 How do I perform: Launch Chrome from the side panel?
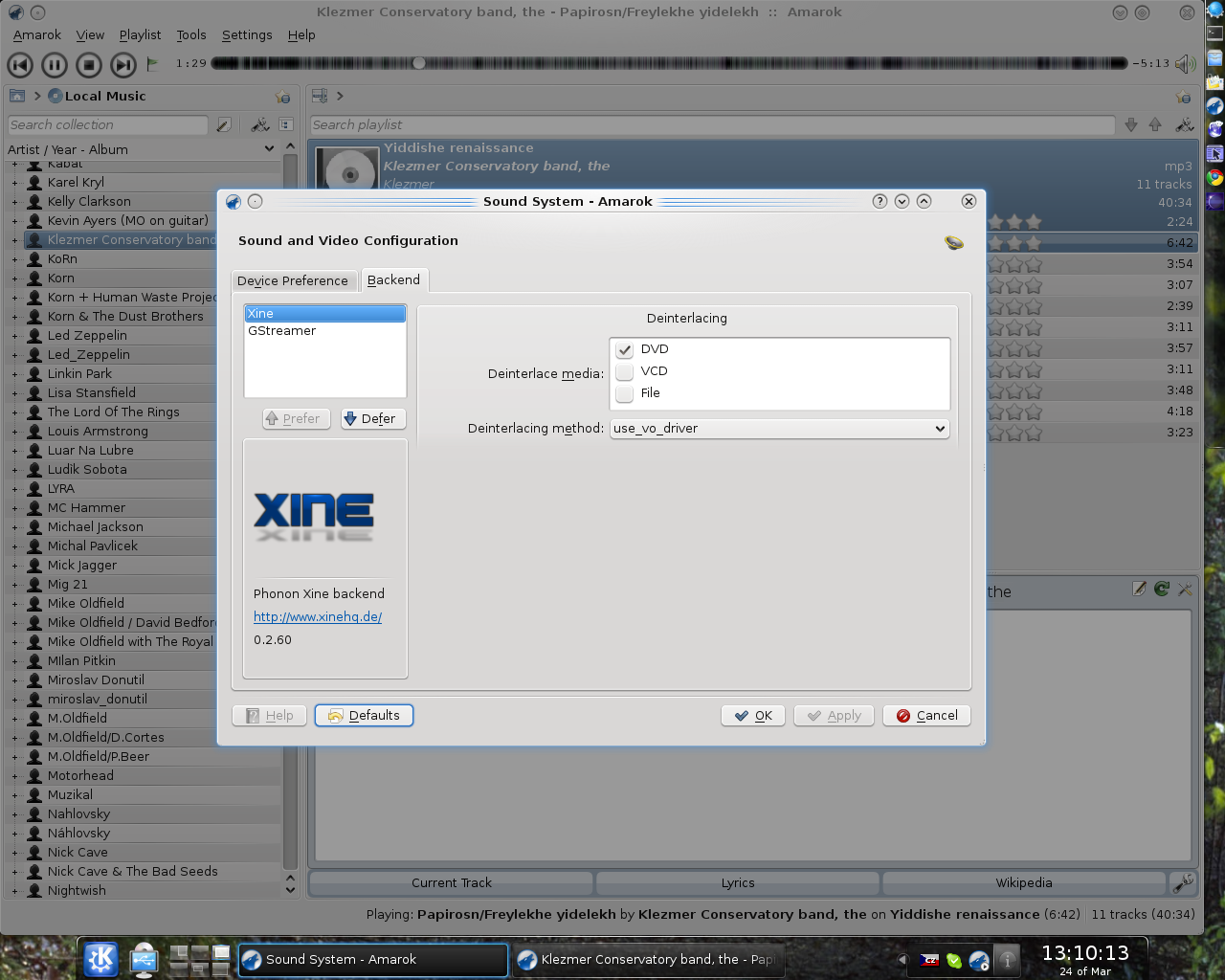pyautogui.click(x=1214, y=178)
